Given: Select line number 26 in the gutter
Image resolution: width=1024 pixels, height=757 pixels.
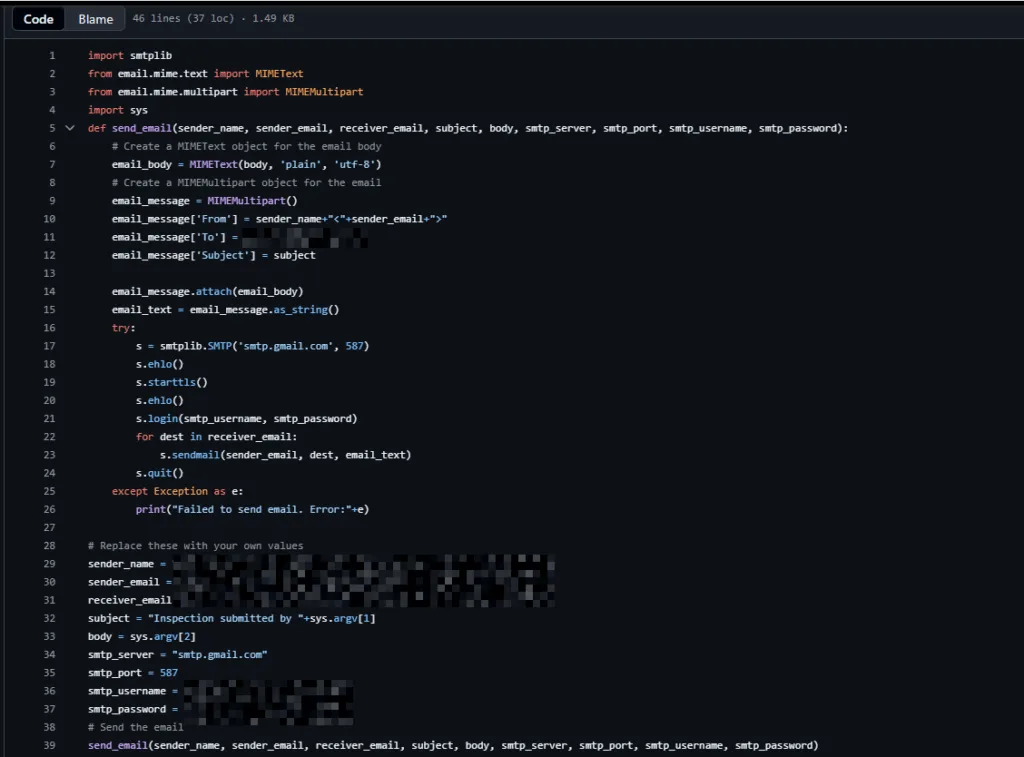Looking at the screenshot, I should 50,509.
